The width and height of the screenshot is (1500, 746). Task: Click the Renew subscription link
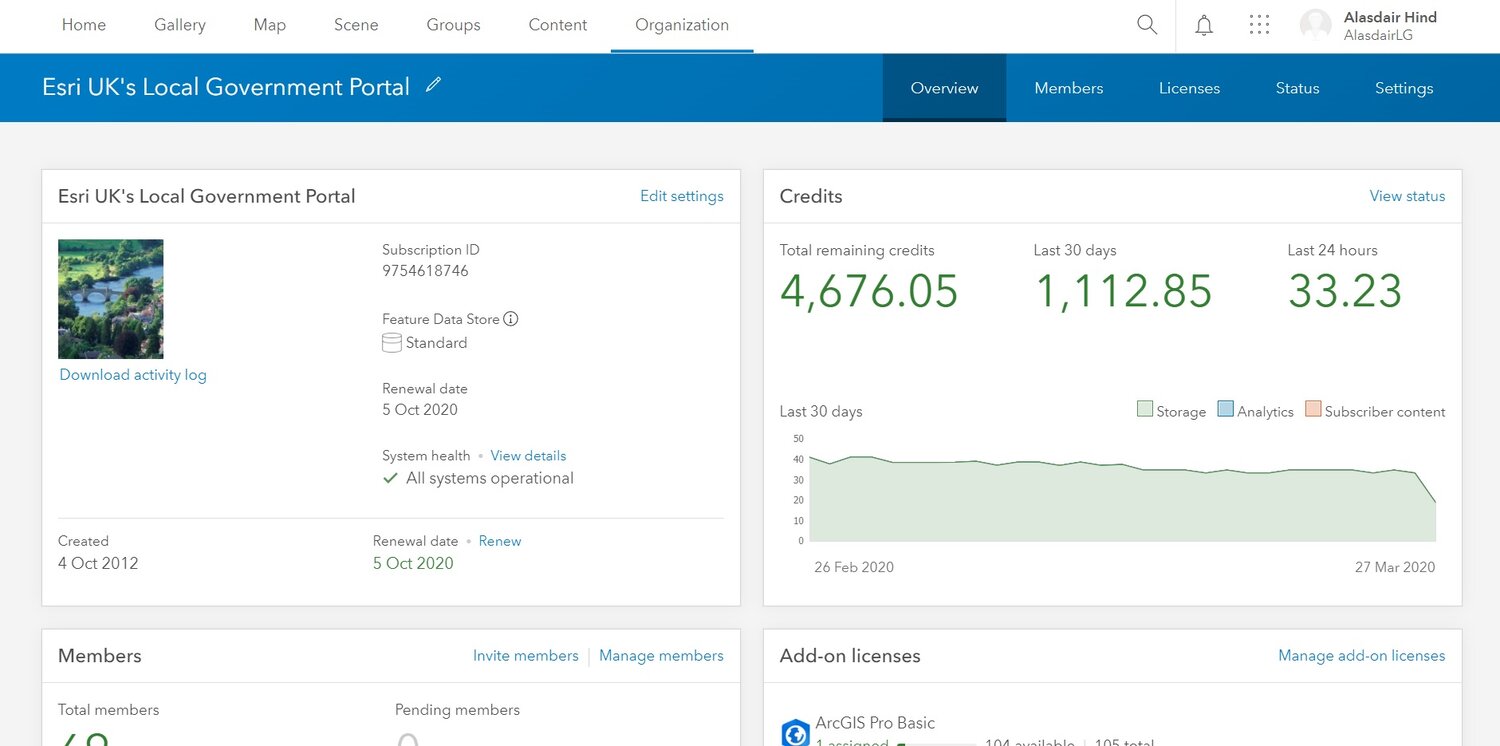[500, 541]
